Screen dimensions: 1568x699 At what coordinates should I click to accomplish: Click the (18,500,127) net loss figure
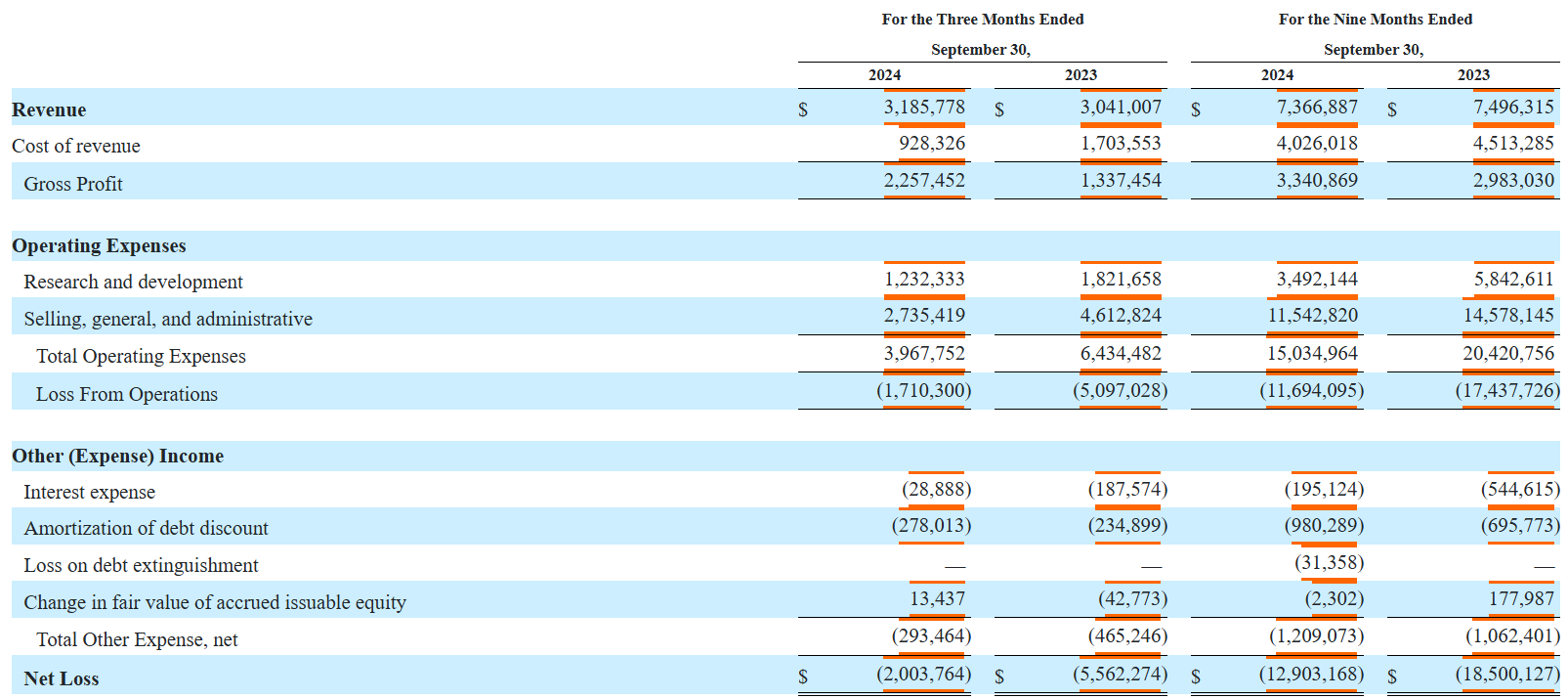[x=1507, y=675]
